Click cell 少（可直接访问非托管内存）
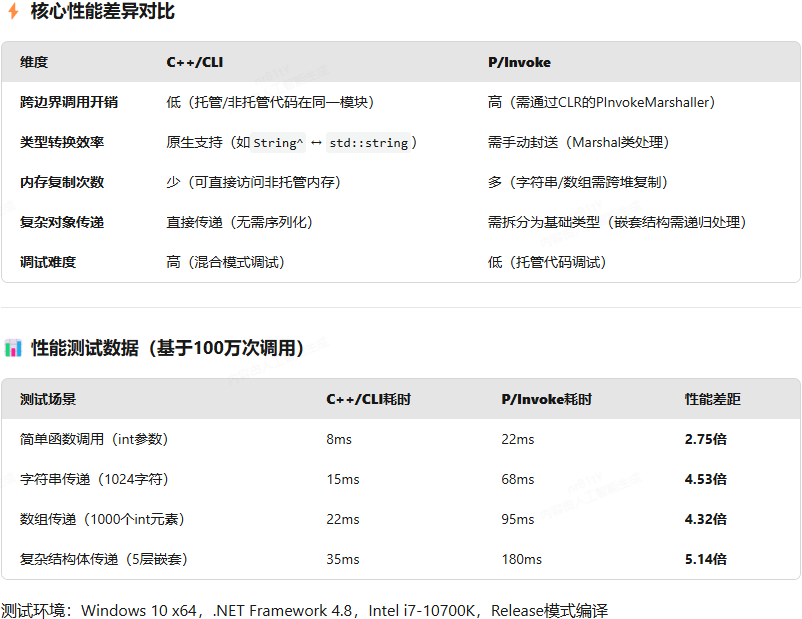 click(x=254, y=182)
